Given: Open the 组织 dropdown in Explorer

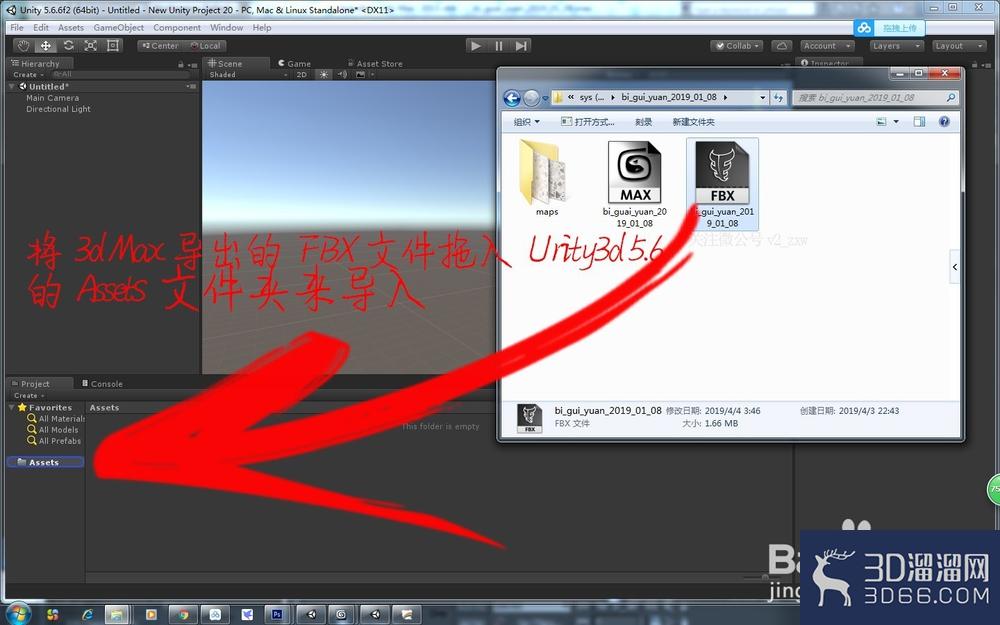Looking at the screenshot, I should pyautogui.click(x=526, y=122).
